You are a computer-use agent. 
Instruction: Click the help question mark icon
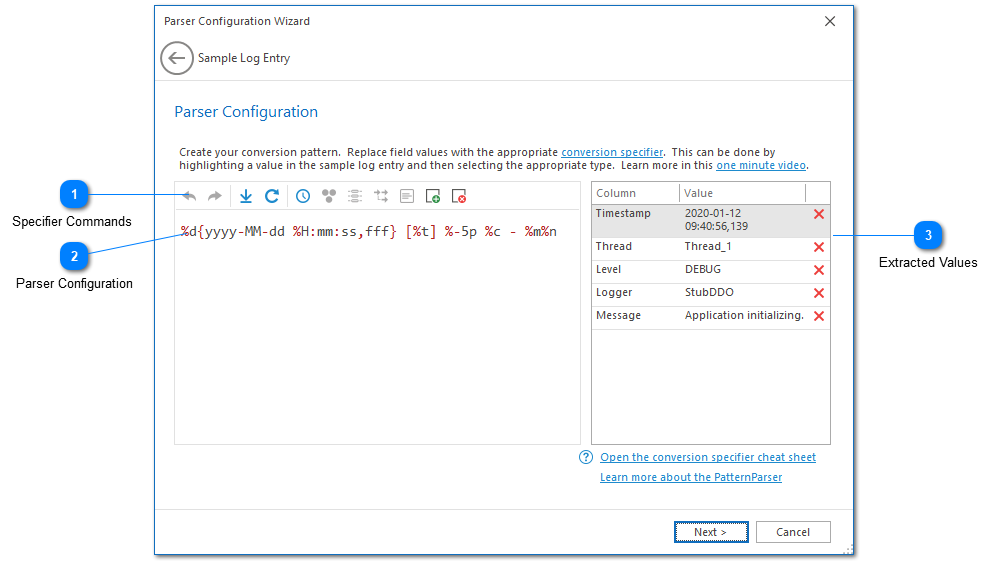tap(586, 457)
